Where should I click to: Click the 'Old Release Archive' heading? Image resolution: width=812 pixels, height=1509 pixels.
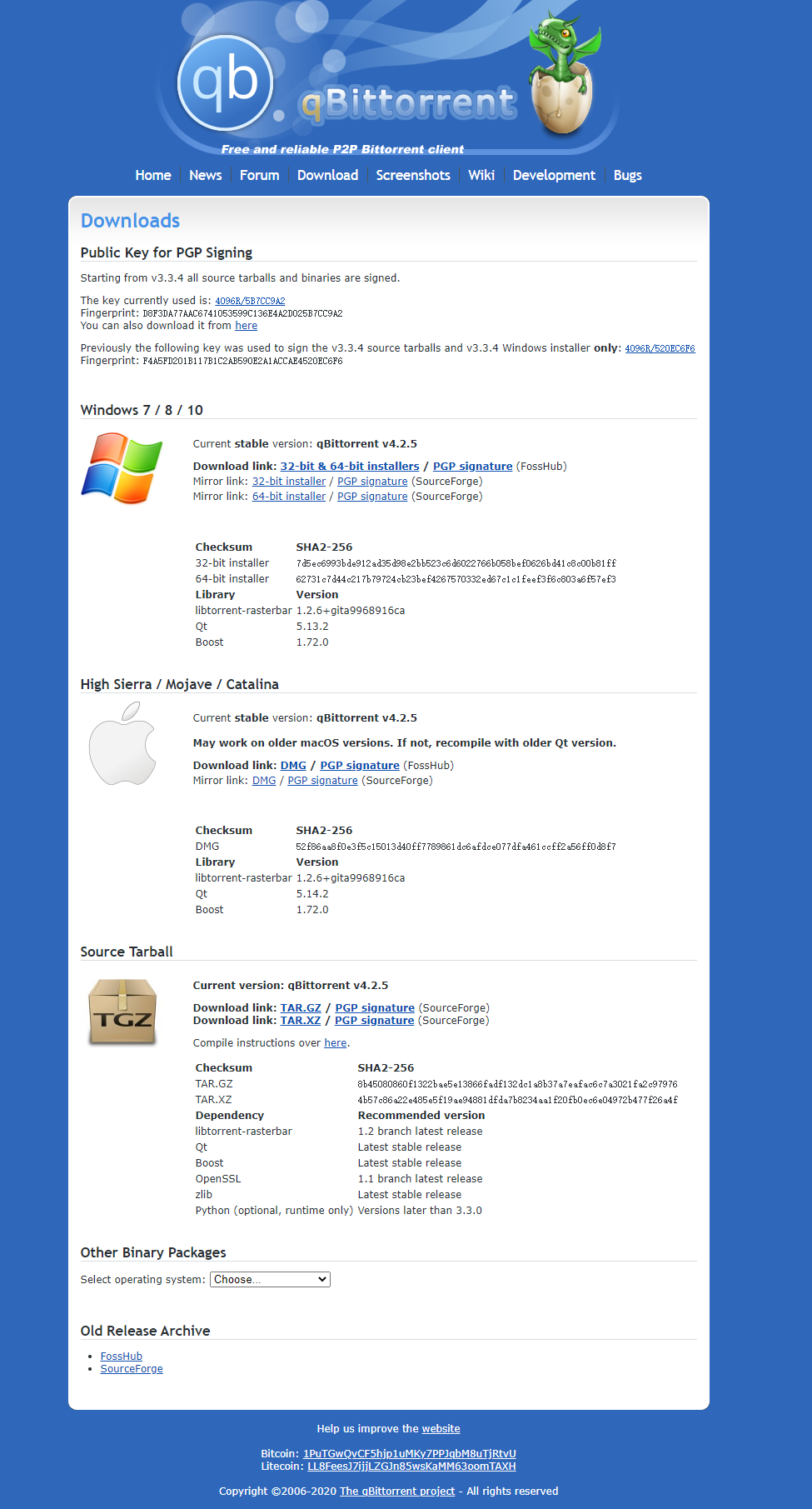146,1331
